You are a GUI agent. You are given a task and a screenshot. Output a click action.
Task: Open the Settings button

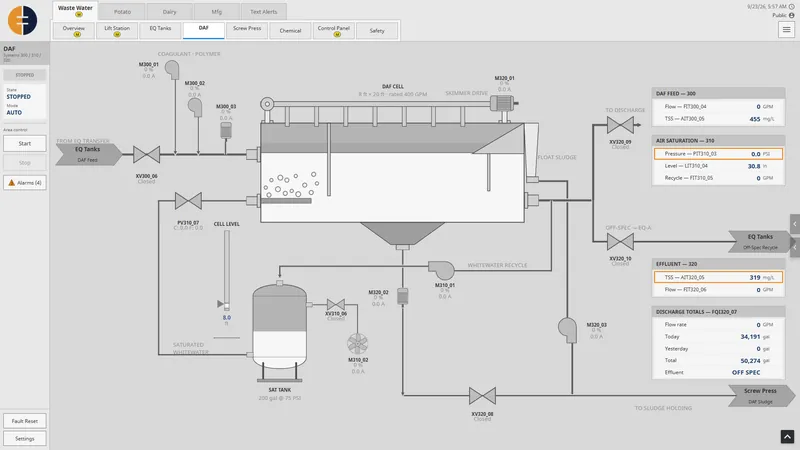pyautogui.click(x=24, y=438)
